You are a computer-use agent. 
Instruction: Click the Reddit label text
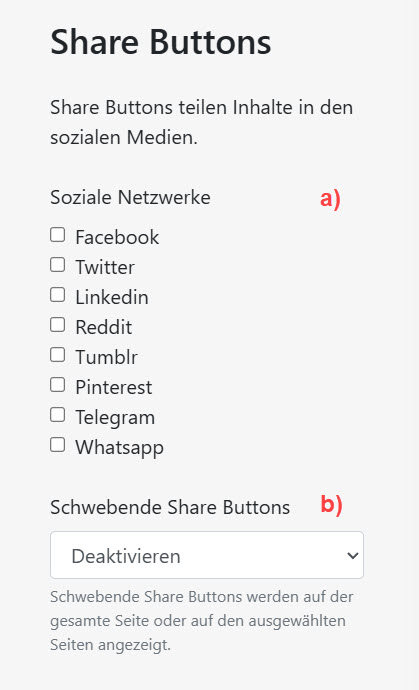[103, 327]
